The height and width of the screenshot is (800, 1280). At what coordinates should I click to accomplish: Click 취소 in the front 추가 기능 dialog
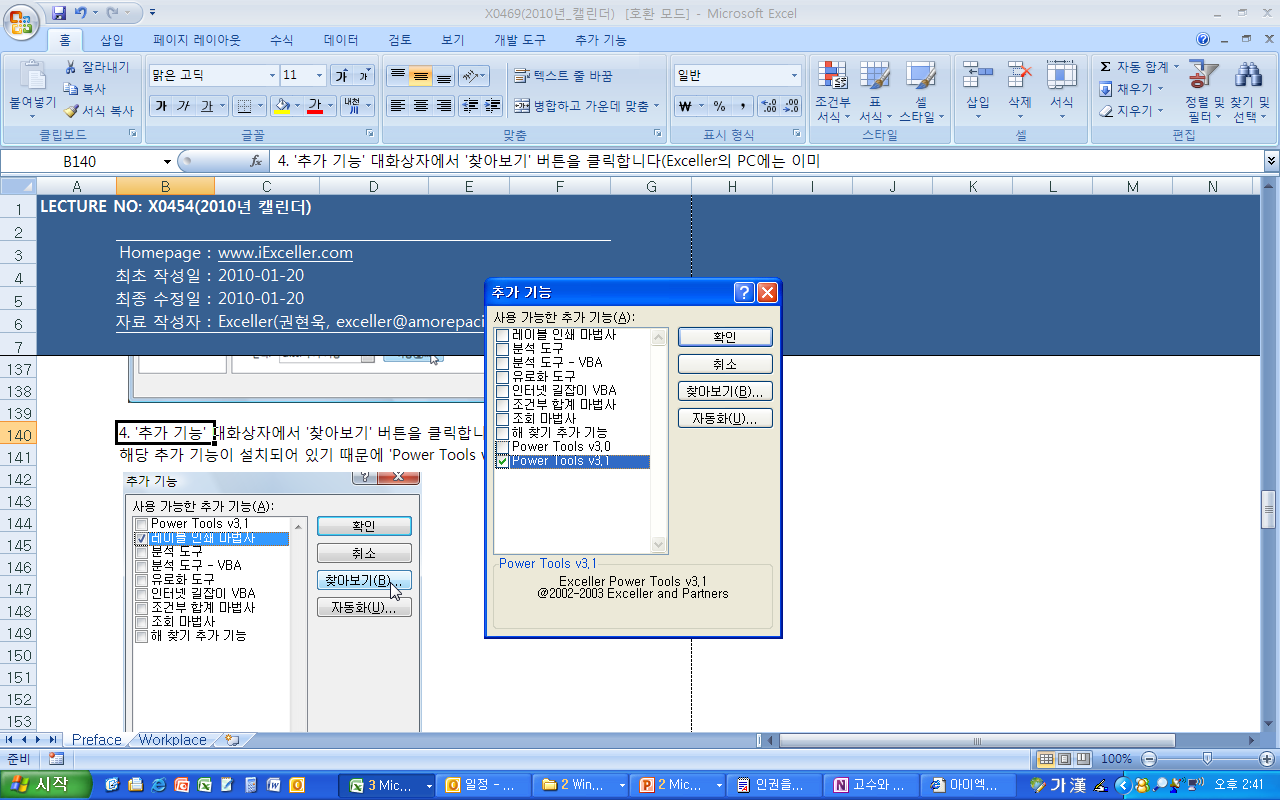pyautogui.click(x=725, y=364)
